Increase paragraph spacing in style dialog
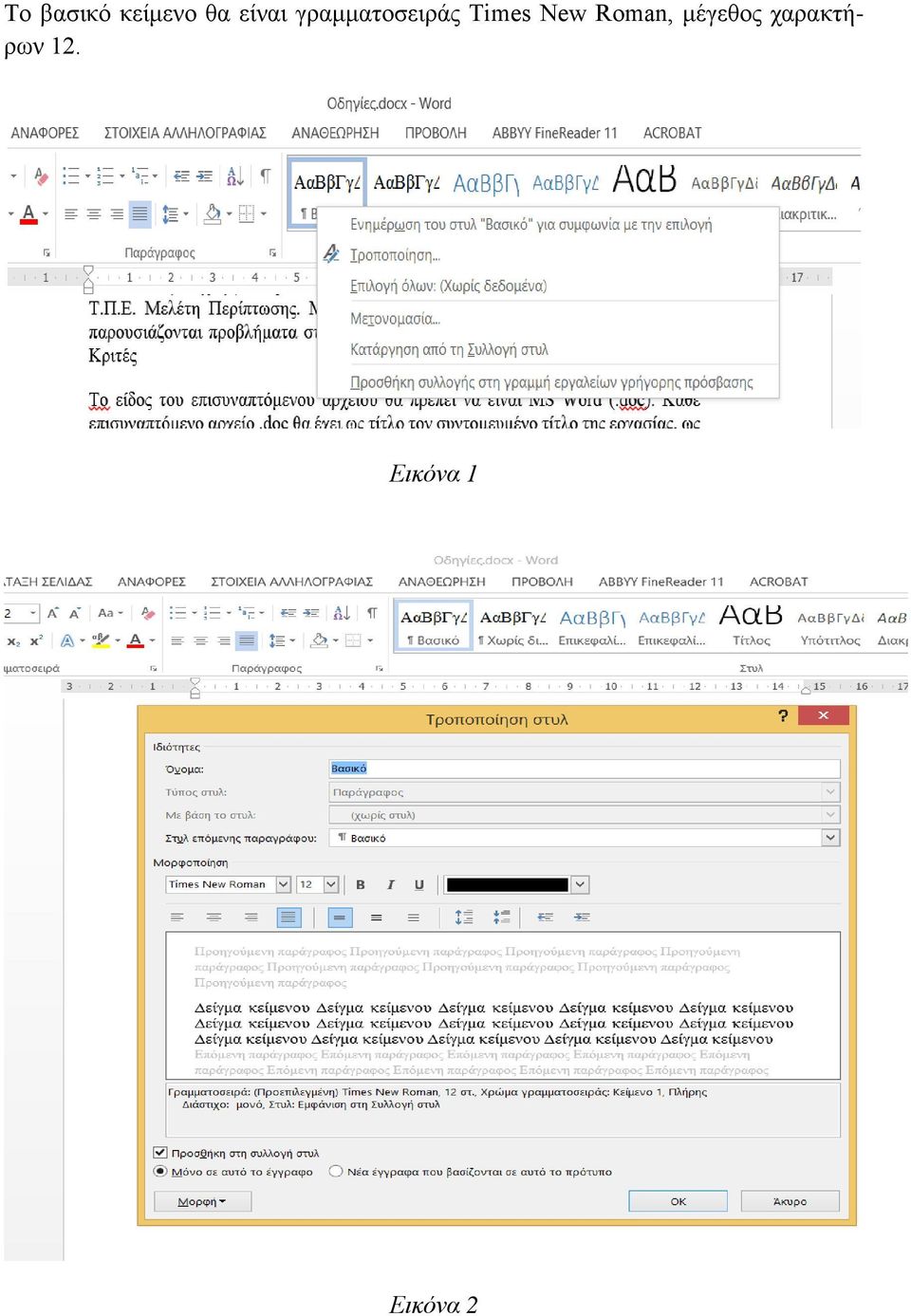 (464, 917)
